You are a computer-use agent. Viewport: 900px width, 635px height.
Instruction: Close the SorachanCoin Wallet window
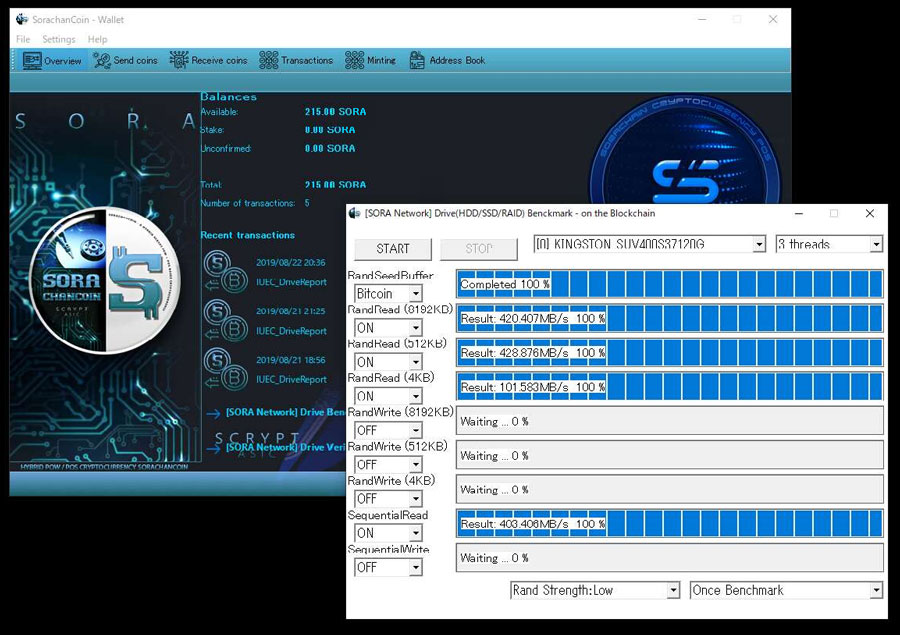pyautogui.click(x=773, y=20)
